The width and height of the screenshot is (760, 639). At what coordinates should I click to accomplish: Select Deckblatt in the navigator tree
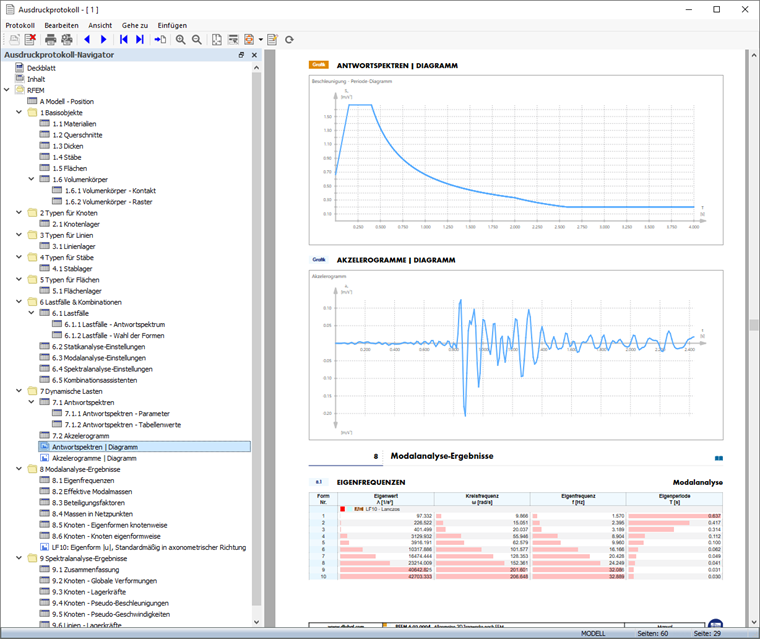(x=42, y=67)
